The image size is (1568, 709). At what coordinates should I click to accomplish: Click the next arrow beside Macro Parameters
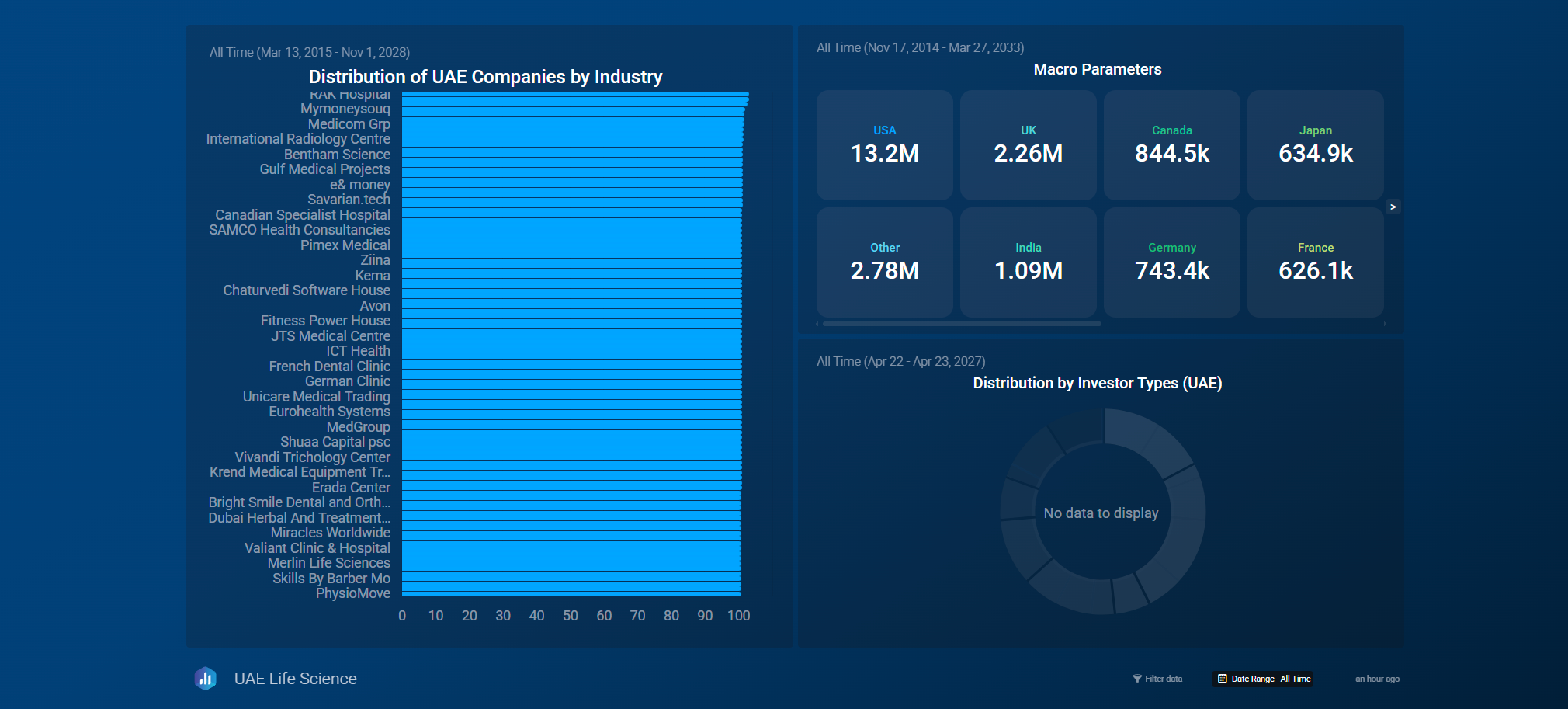pyautogui.click(x=1393, y=207)
